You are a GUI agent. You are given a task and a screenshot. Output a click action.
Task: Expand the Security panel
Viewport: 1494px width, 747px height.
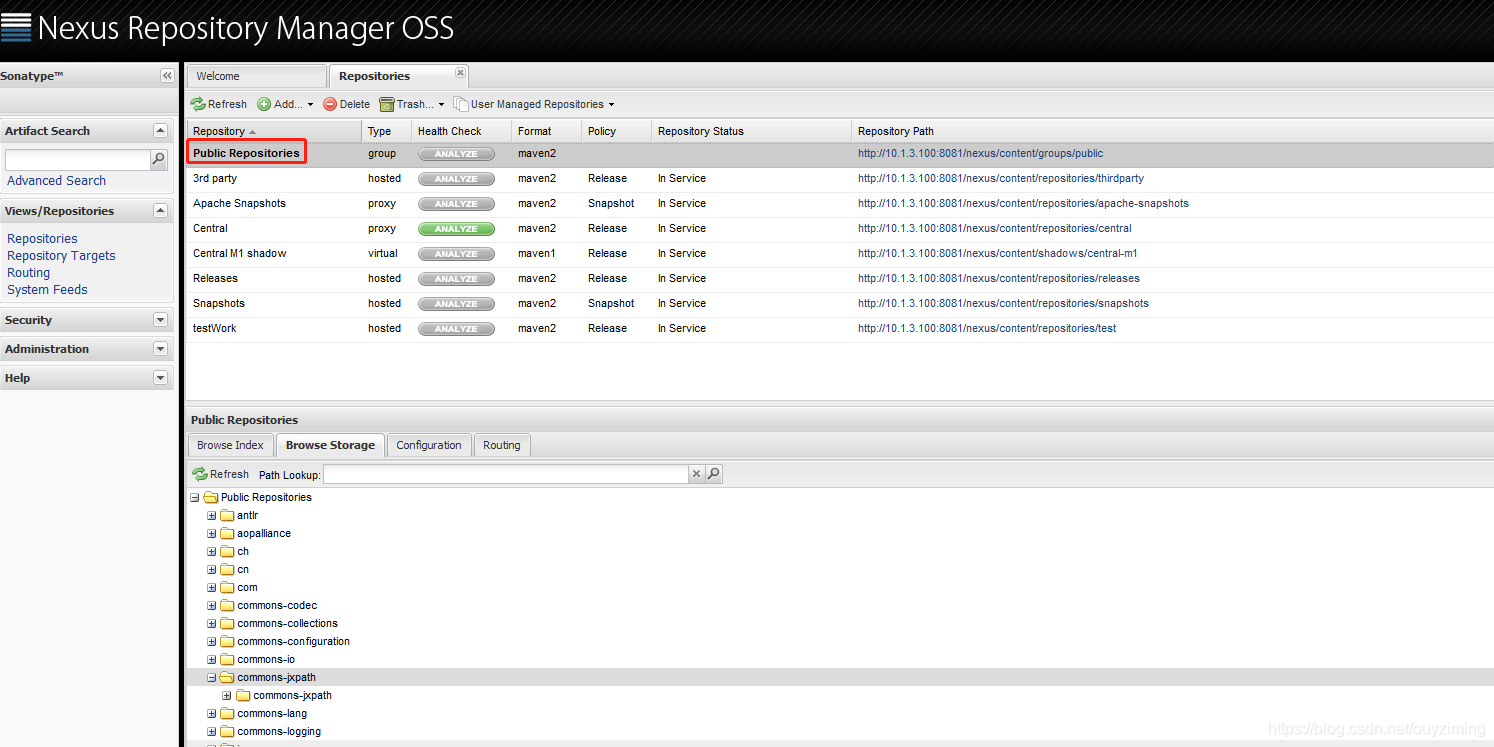click(x=160, y=320)
